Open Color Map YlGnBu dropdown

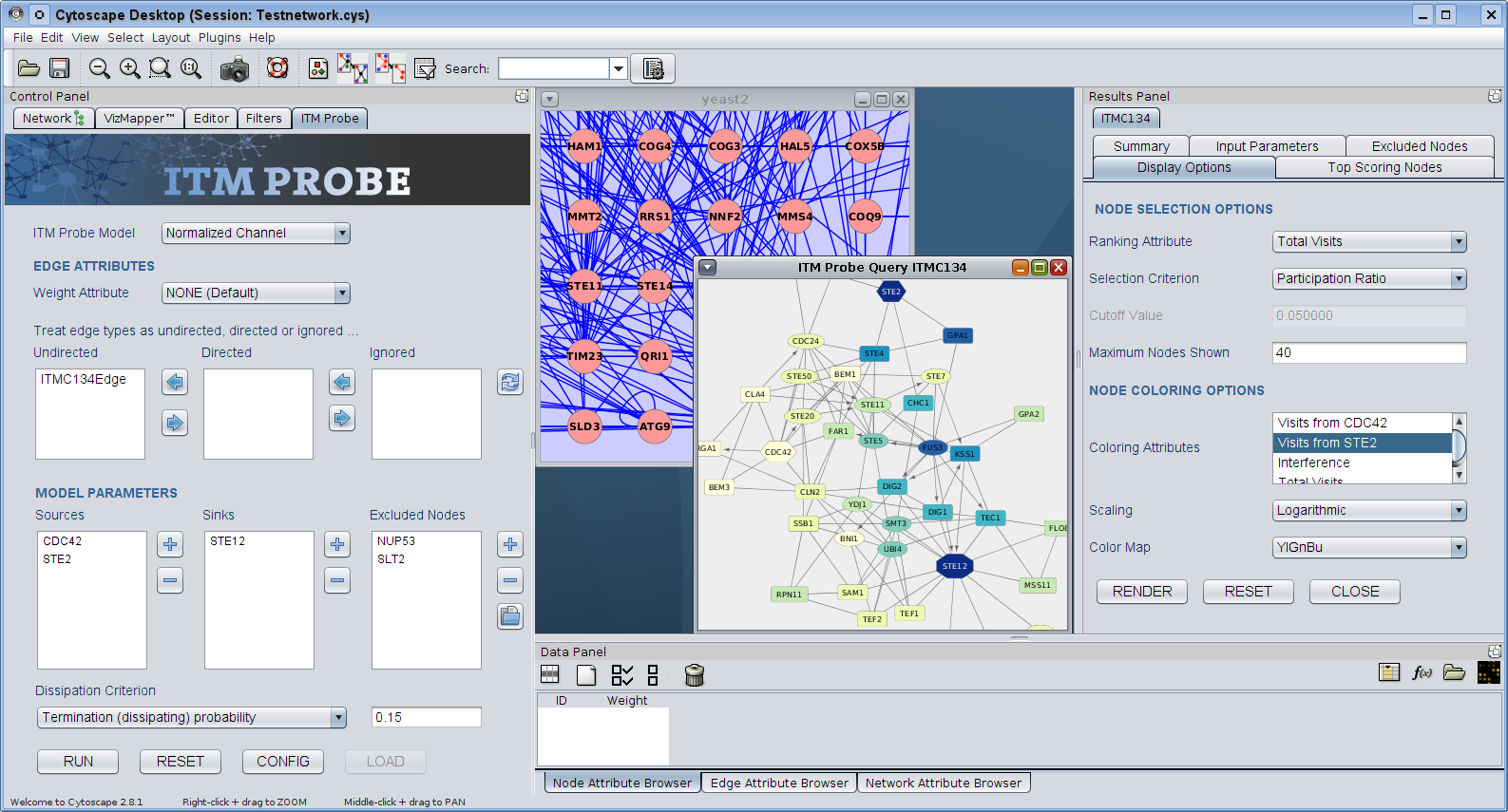click(x=1369, y=547)
